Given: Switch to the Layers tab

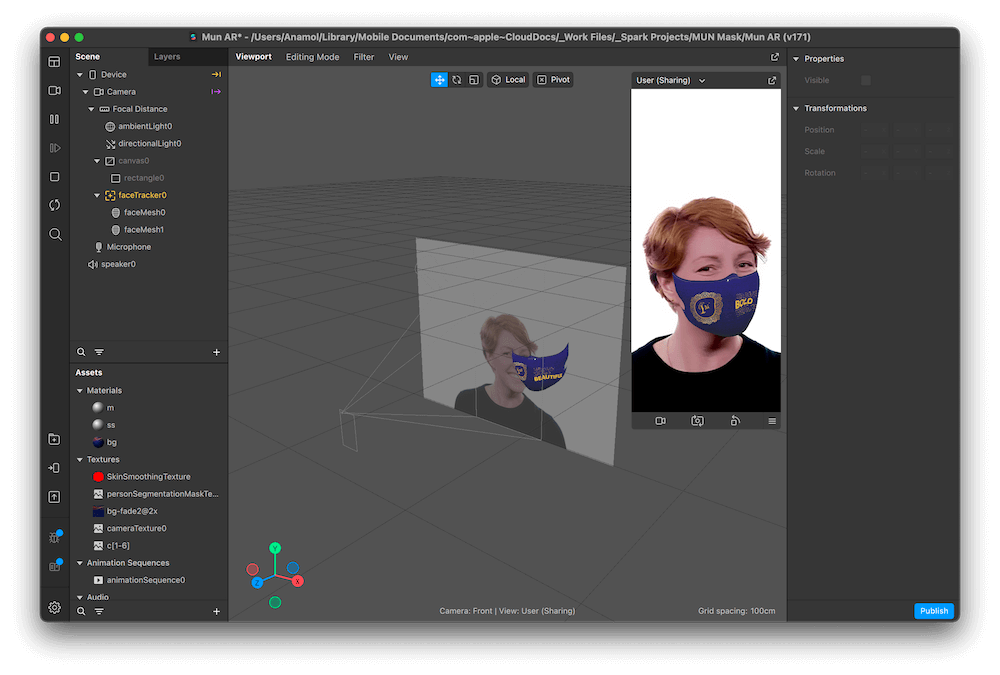Looking at the screenshot, I should pyautogui.click(x=167, y=57).
